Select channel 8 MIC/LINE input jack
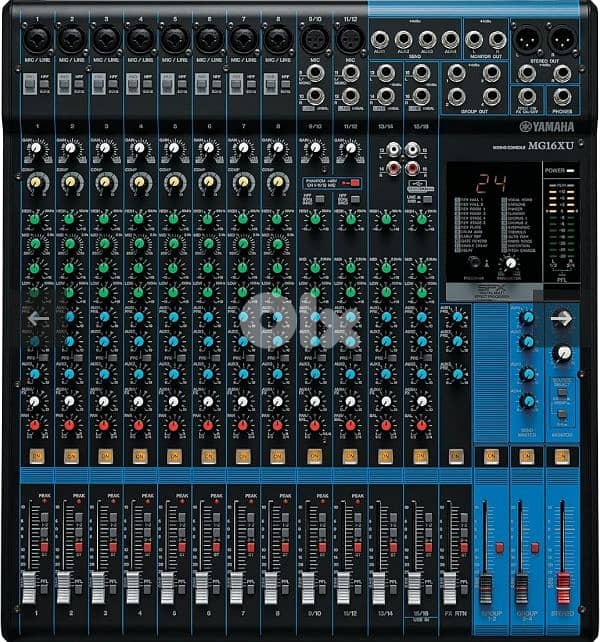The width and height of the screenshot is (600, 642). (x=277, y=40)
